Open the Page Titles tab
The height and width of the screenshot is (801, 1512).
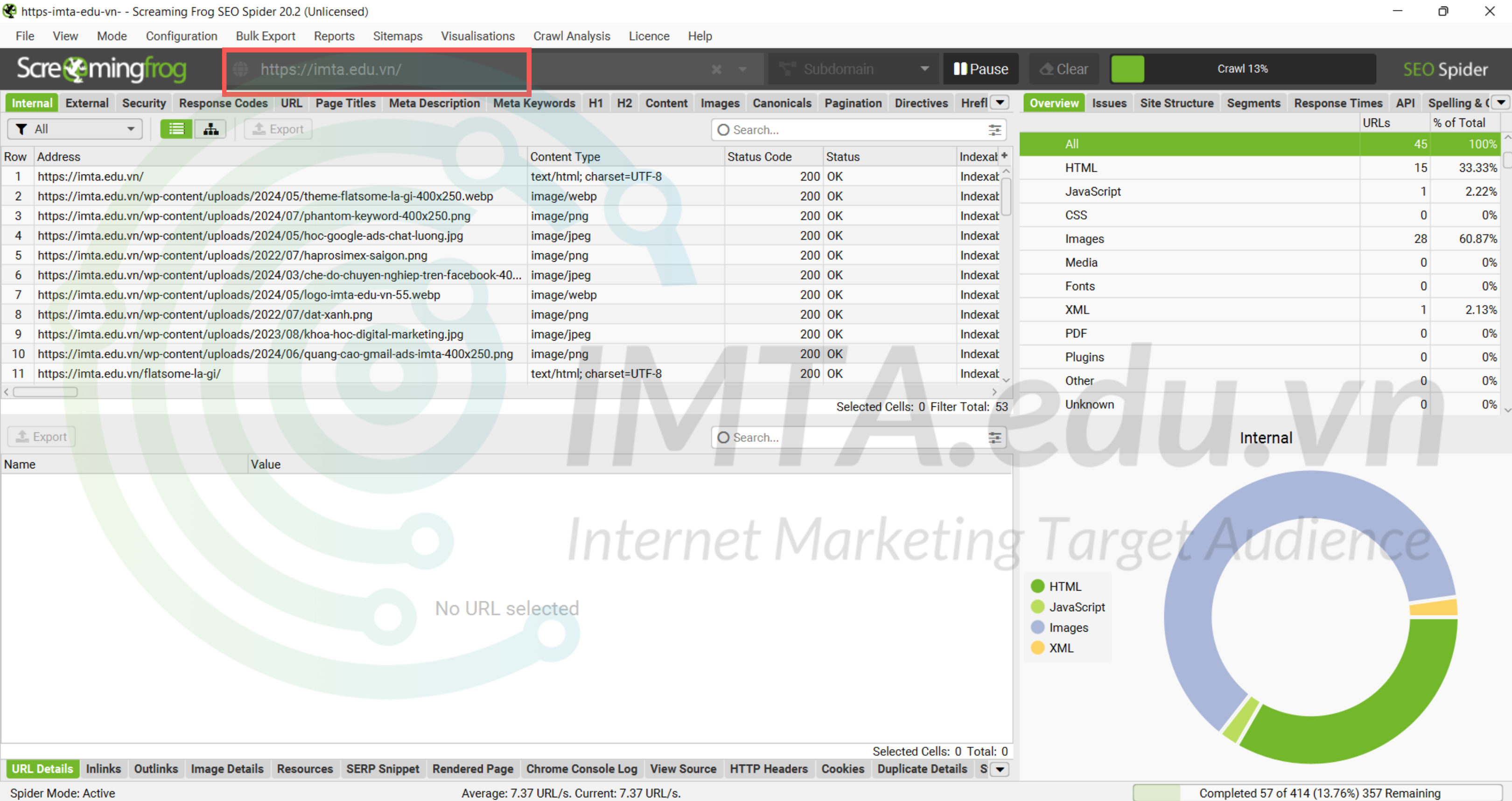345,103
